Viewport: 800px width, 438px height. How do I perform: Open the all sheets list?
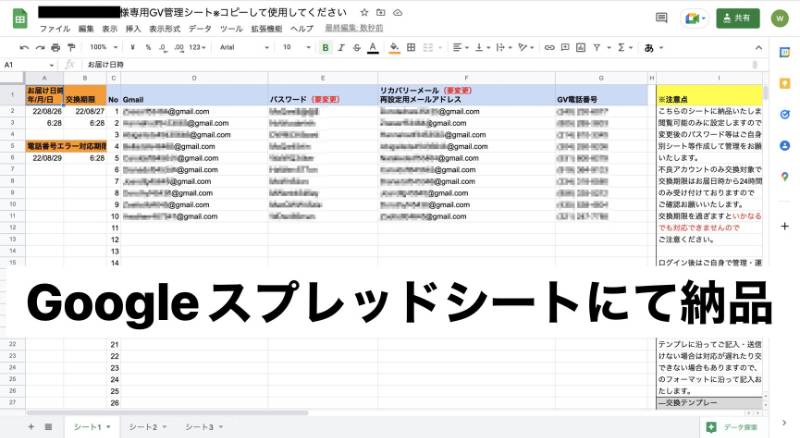click(x=48, y=427)
